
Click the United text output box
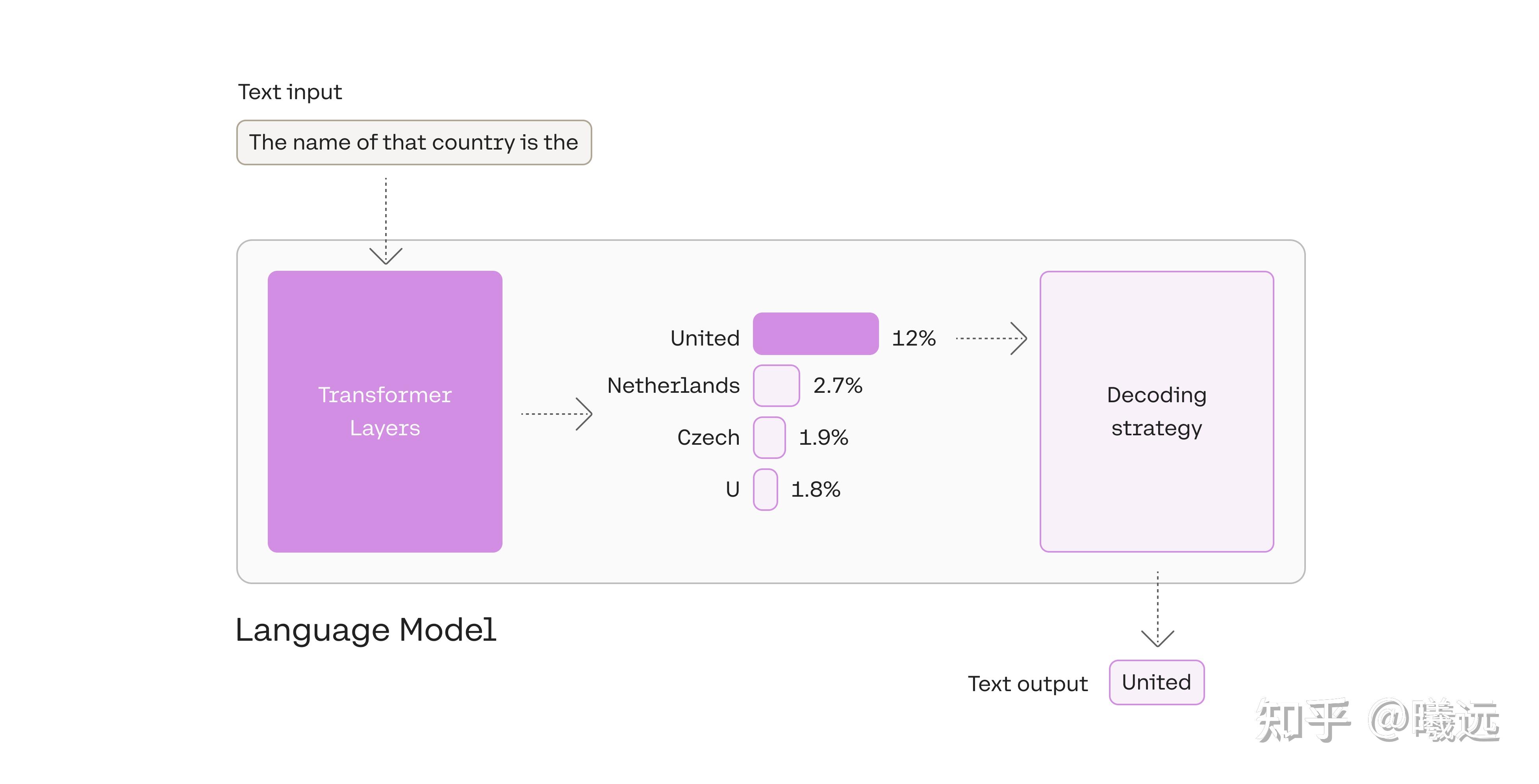[1157, 682]
